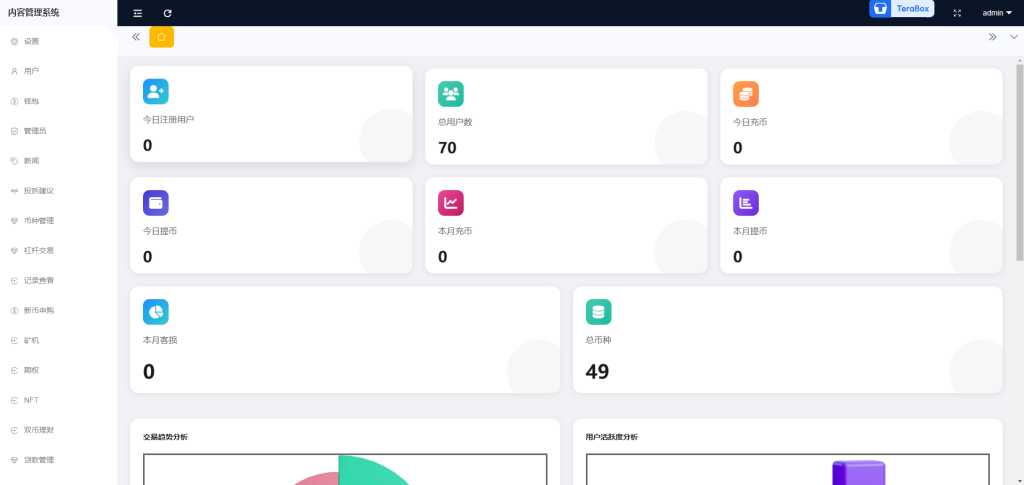Image resolution: width=1024 pixels, height=485 pixels.
Task: Toggle fullscreen mode icon
Action: (x=957, y=13)
